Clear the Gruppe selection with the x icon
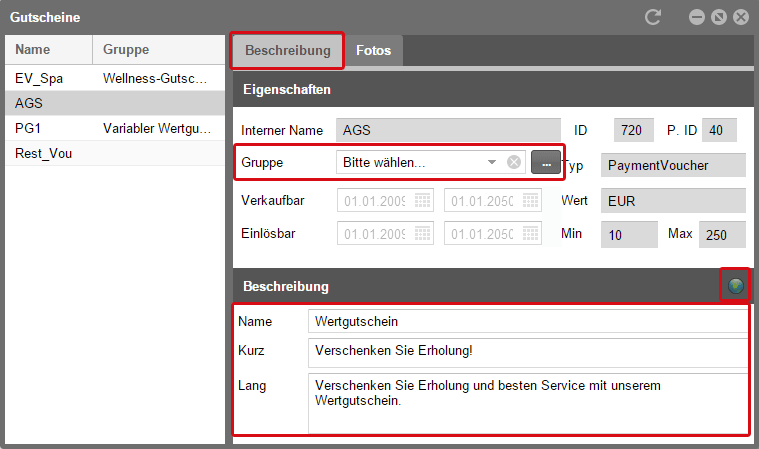This screenshot has width=759, height=449. click(x=514, y=162)
